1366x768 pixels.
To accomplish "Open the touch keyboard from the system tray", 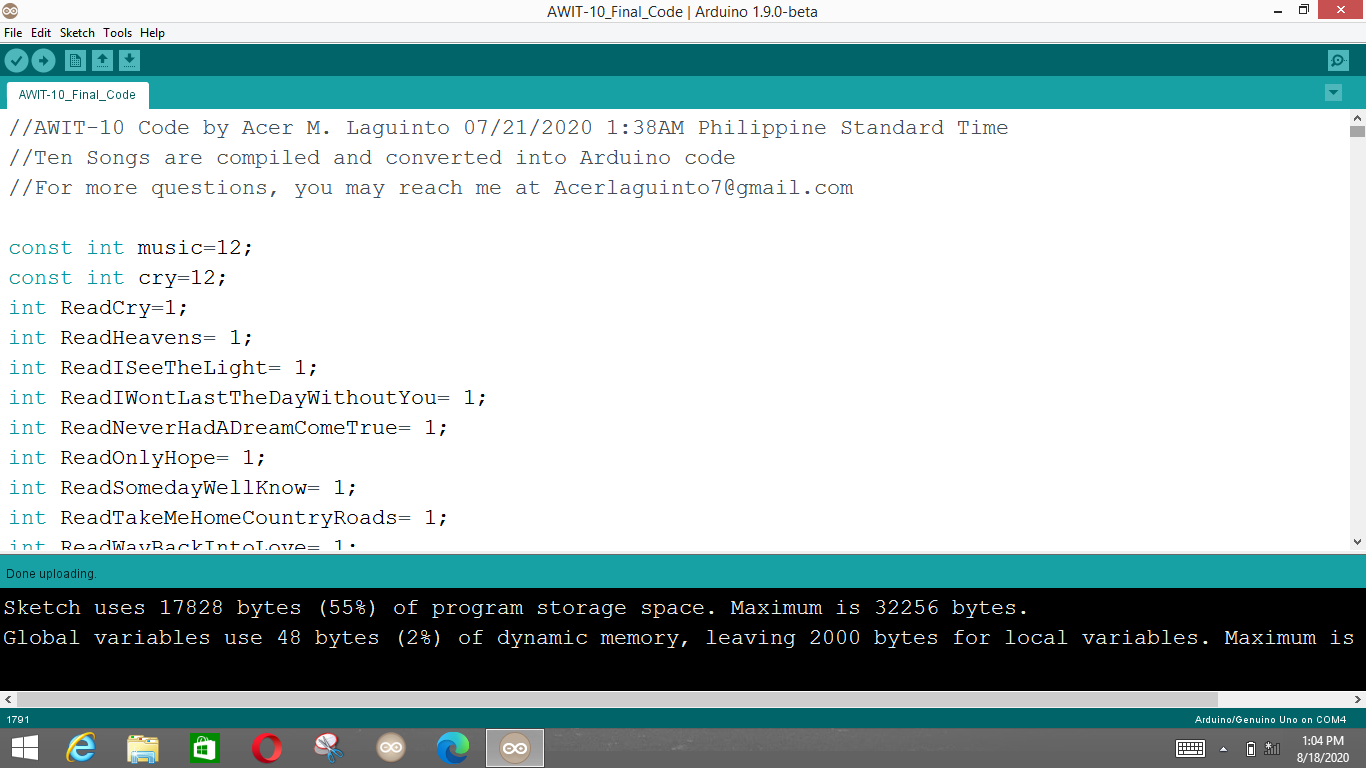I will pos(1191,748).
